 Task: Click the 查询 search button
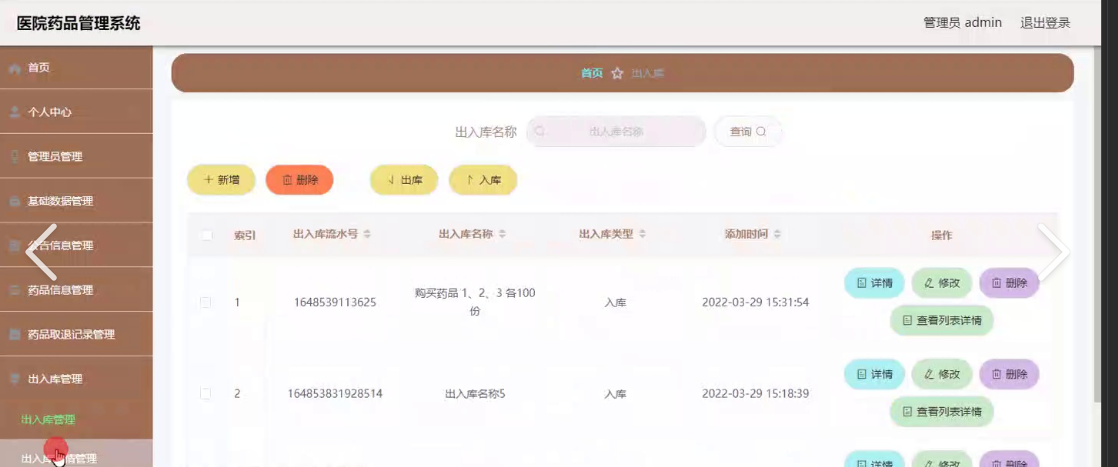(748, 132)
